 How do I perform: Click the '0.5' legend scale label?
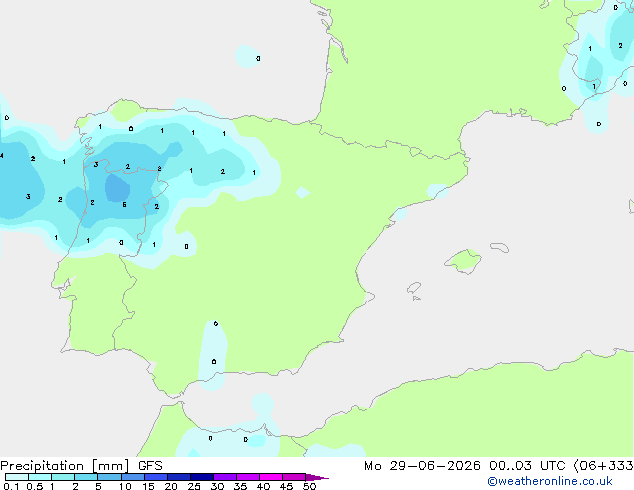click(35, 486)
